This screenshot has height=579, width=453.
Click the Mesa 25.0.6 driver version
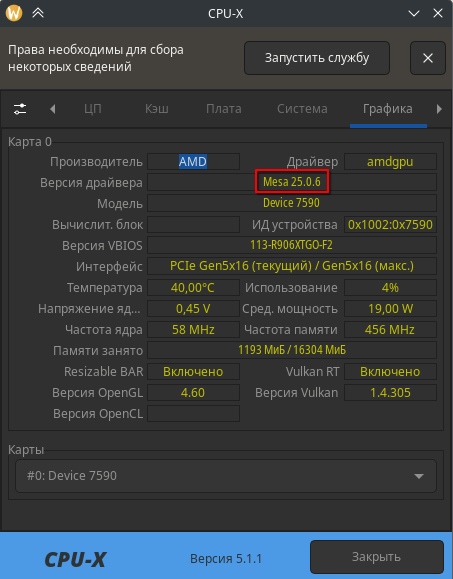click(292, 182)
